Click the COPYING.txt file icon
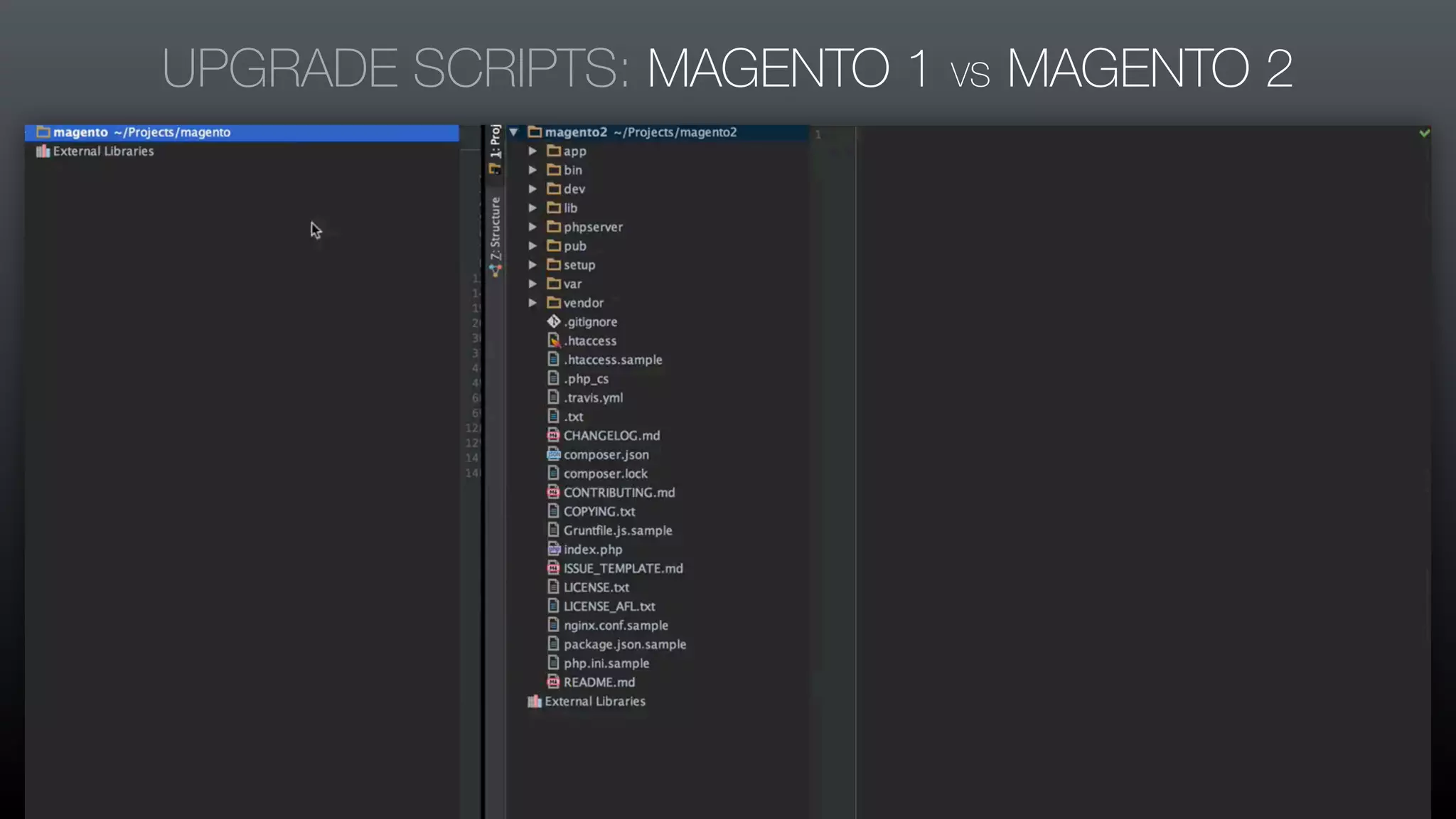Image resolution: width=1456 pixels, height=819 pixels. point(554,510)
